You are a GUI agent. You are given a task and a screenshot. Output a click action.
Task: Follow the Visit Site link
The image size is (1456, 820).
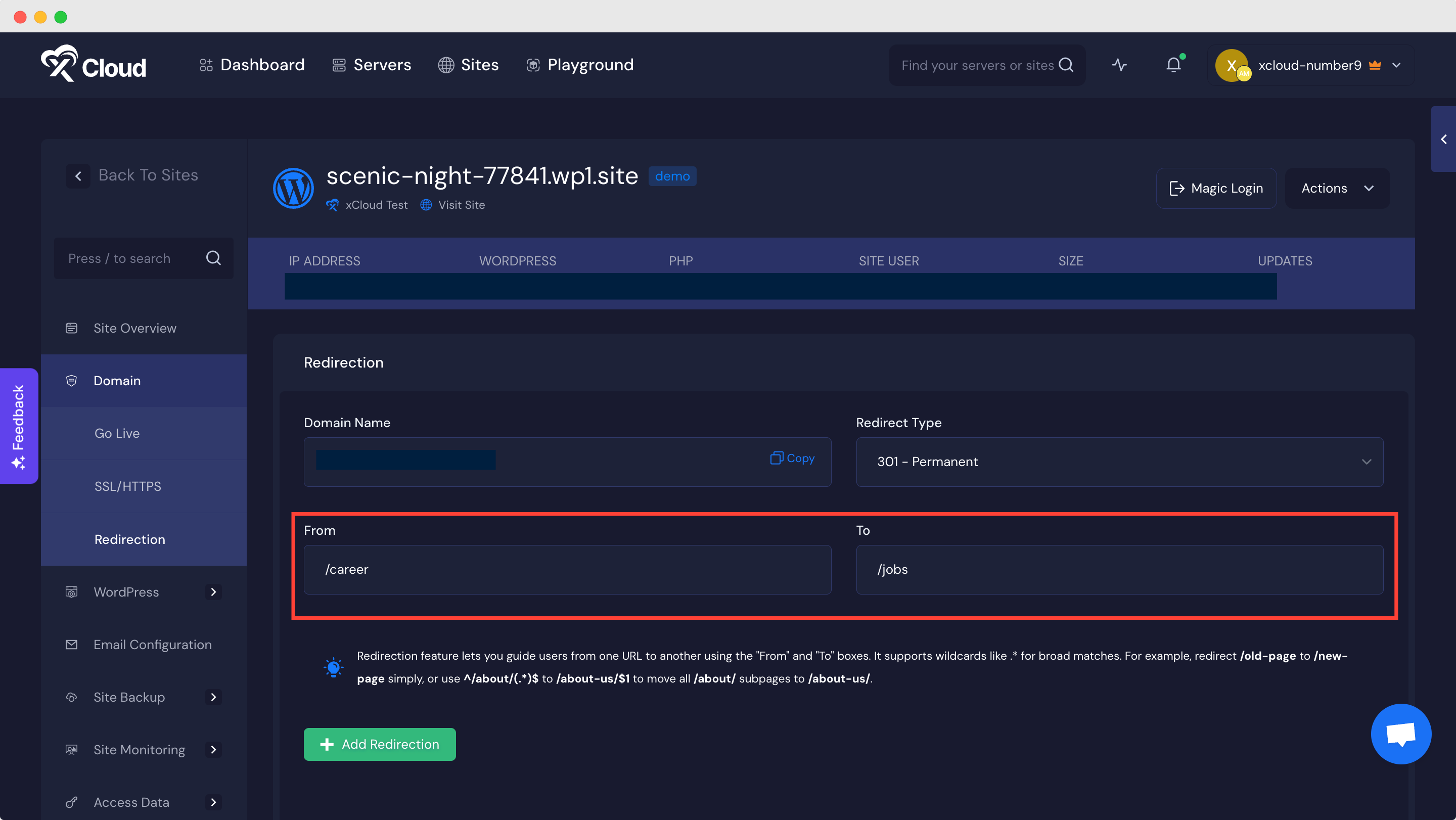(x=461, y=205)
